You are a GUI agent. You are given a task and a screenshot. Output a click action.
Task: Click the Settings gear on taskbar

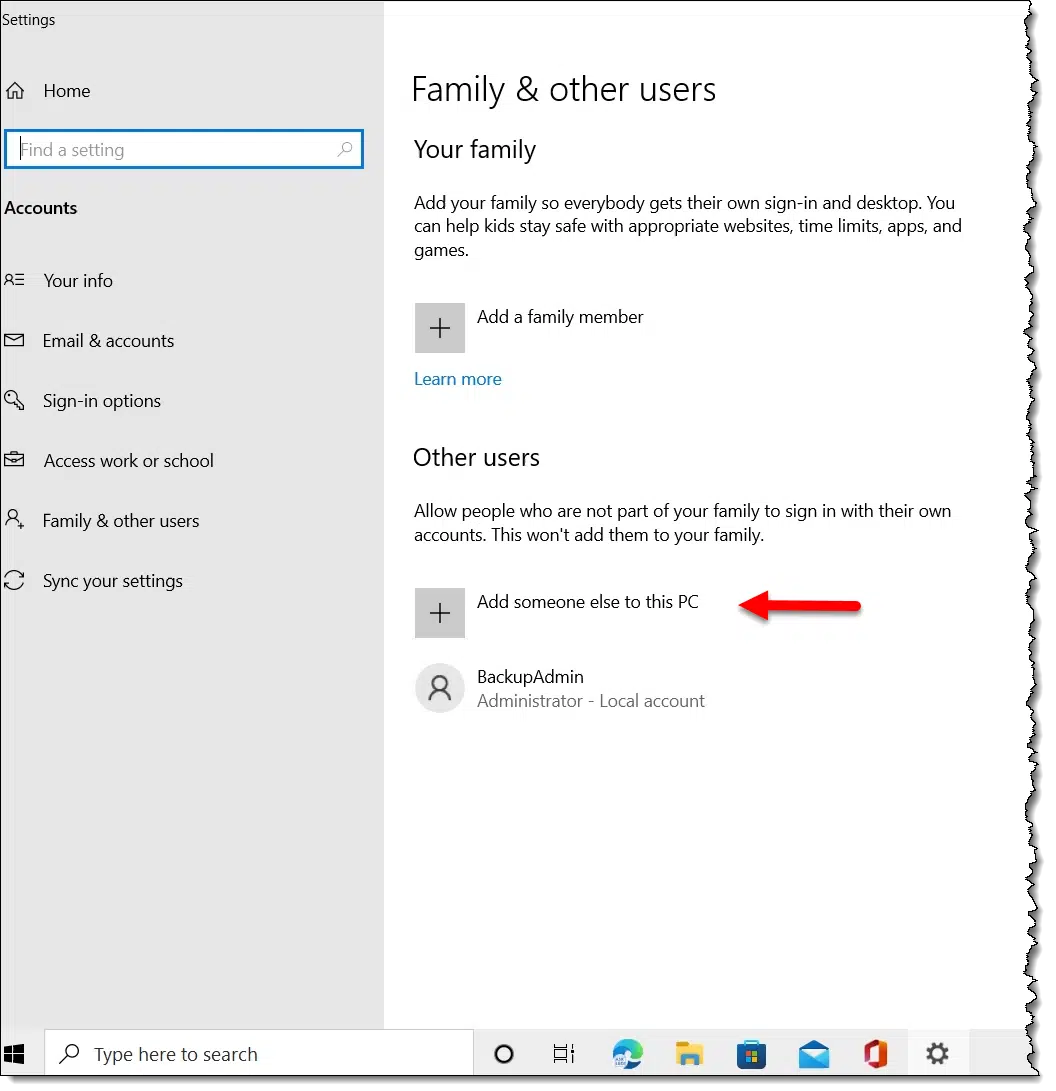(937, 1053)
